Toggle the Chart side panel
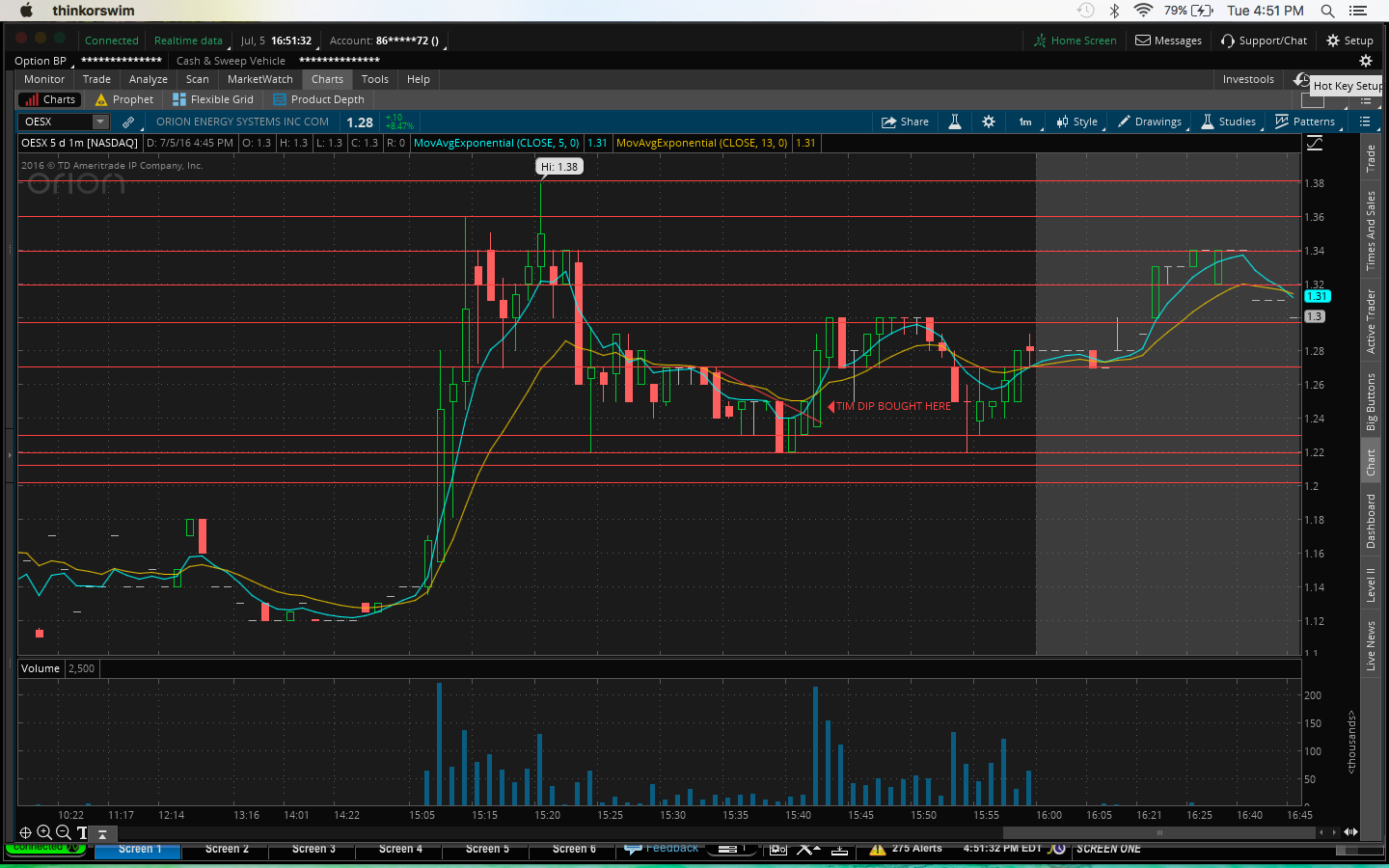Screen dimensions: 1389x868 tap(1371, 462)
